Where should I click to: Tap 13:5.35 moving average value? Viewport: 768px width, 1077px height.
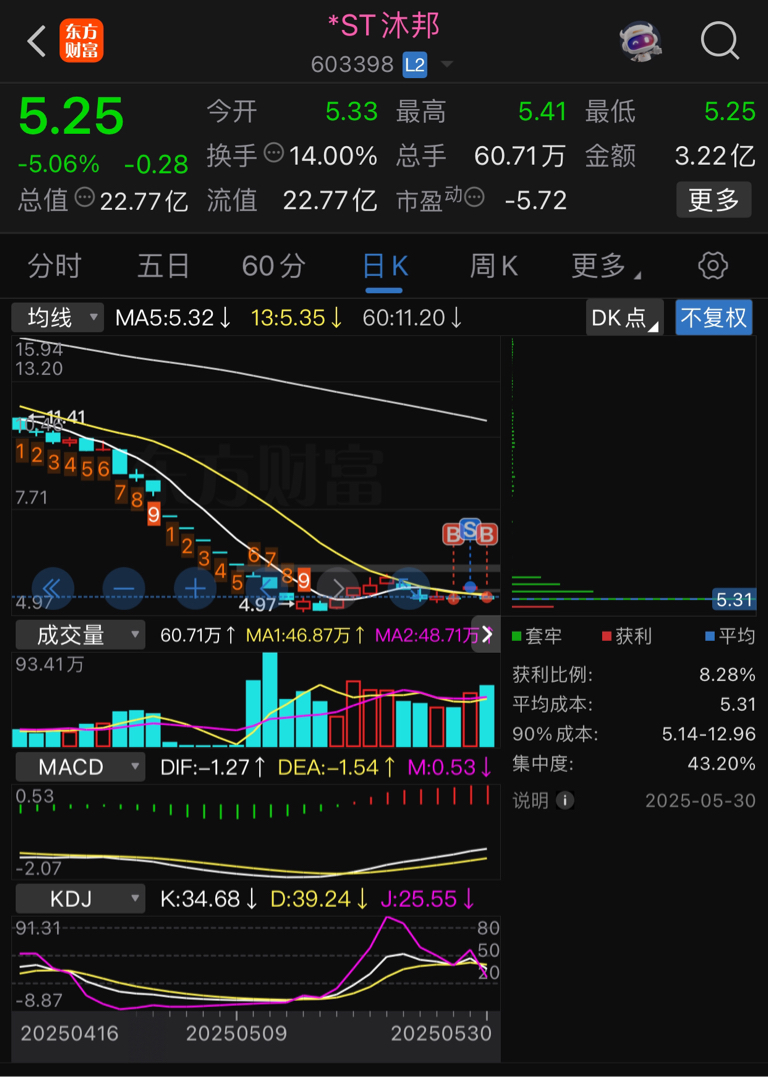pos(296,318)
